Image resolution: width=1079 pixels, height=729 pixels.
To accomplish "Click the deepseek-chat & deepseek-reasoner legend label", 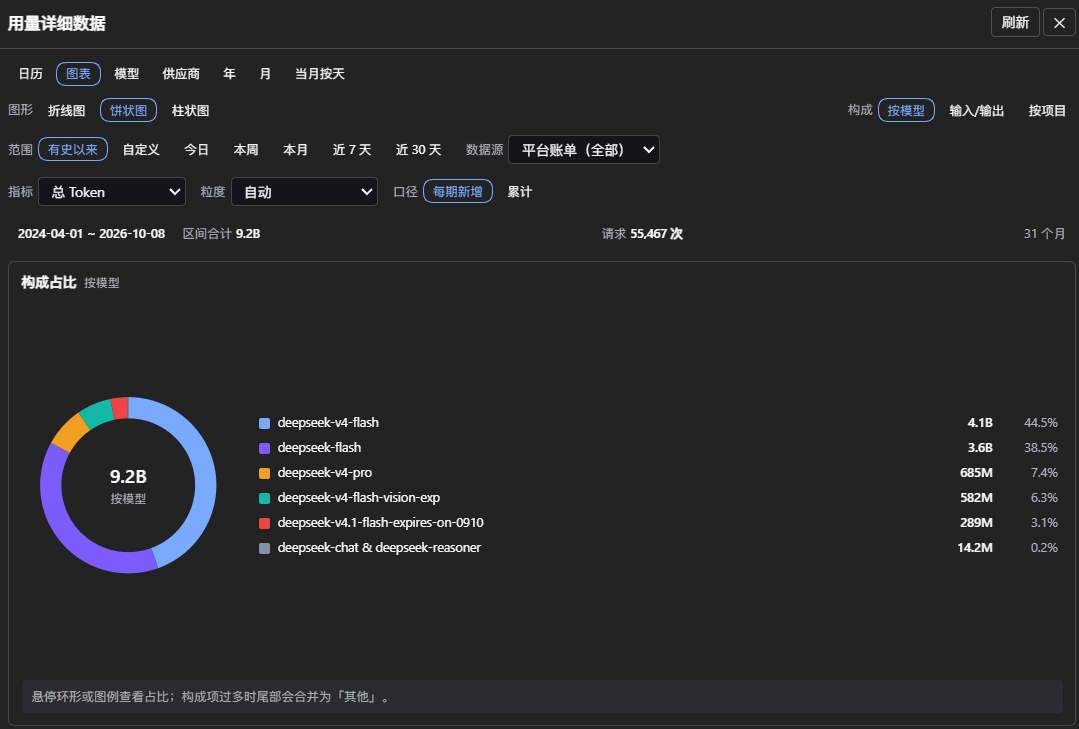I will [x=379, y=548].
